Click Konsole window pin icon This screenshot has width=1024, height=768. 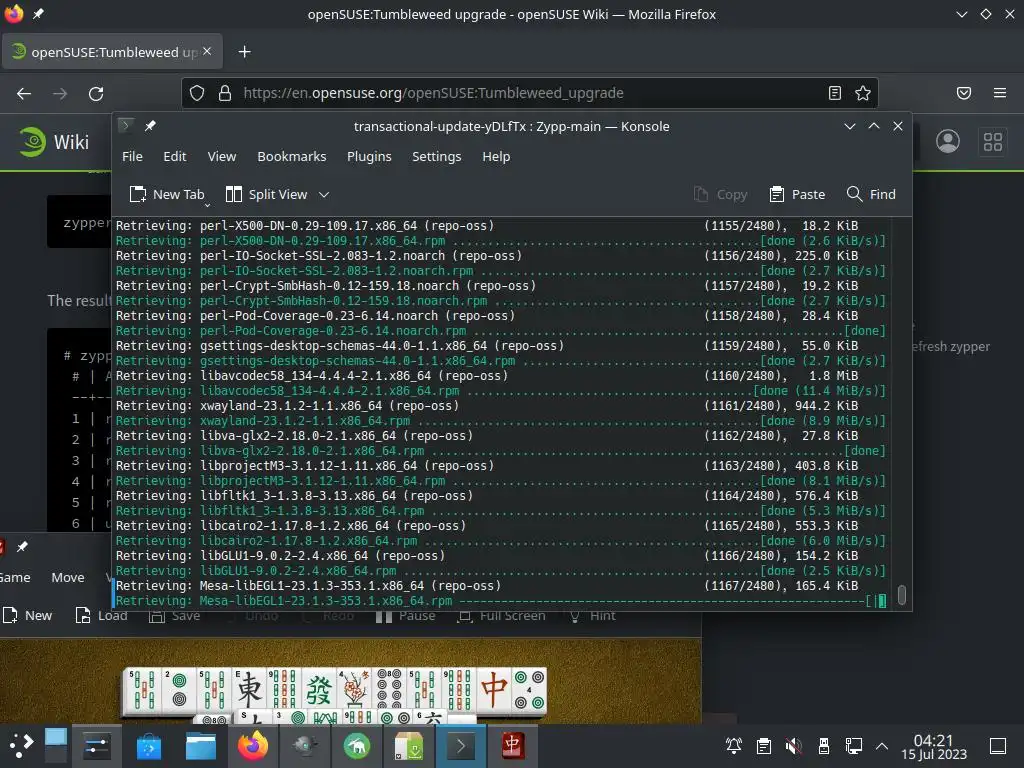coord(150,125)
